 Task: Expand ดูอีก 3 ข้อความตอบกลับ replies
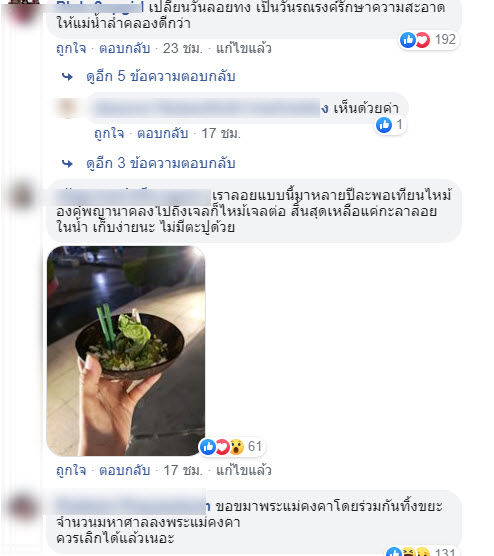point(161,163)
